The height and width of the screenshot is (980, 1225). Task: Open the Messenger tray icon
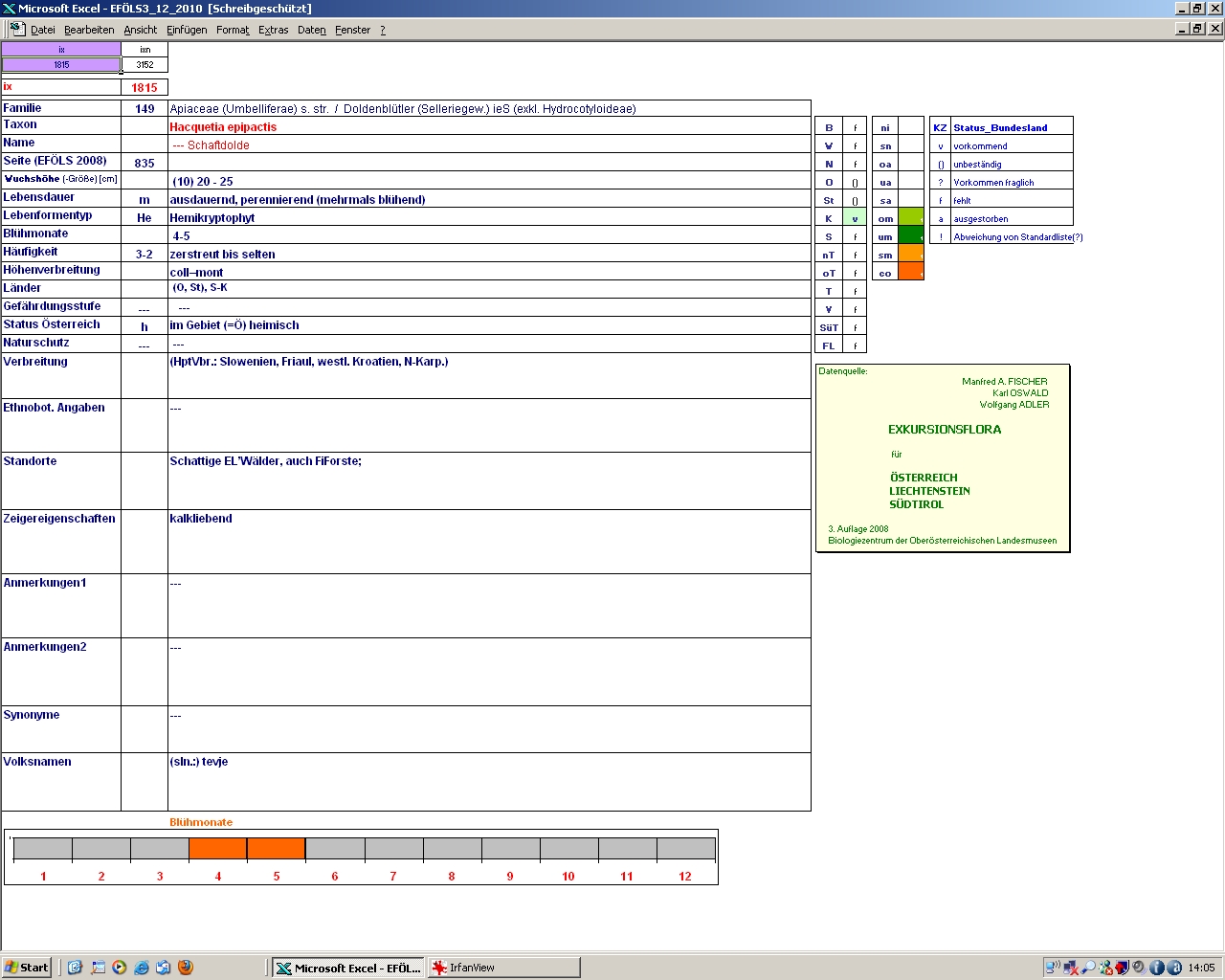(1105, 968)
